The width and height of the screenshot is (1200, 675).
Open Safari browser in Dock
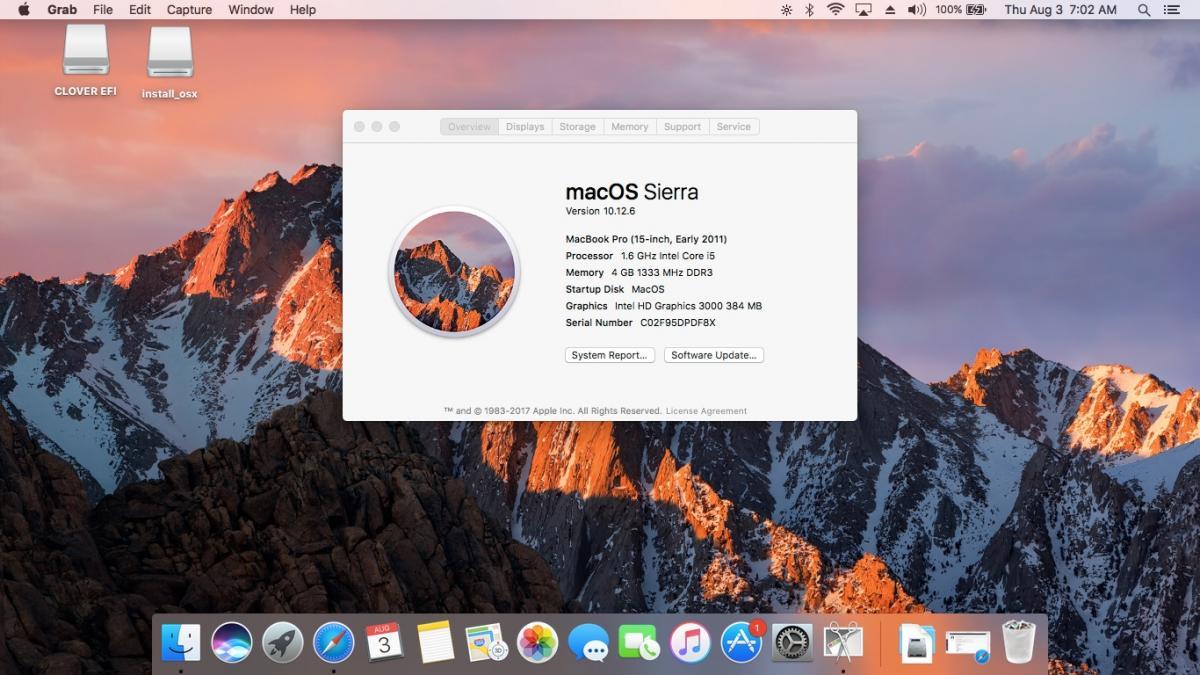coord(334,642)
